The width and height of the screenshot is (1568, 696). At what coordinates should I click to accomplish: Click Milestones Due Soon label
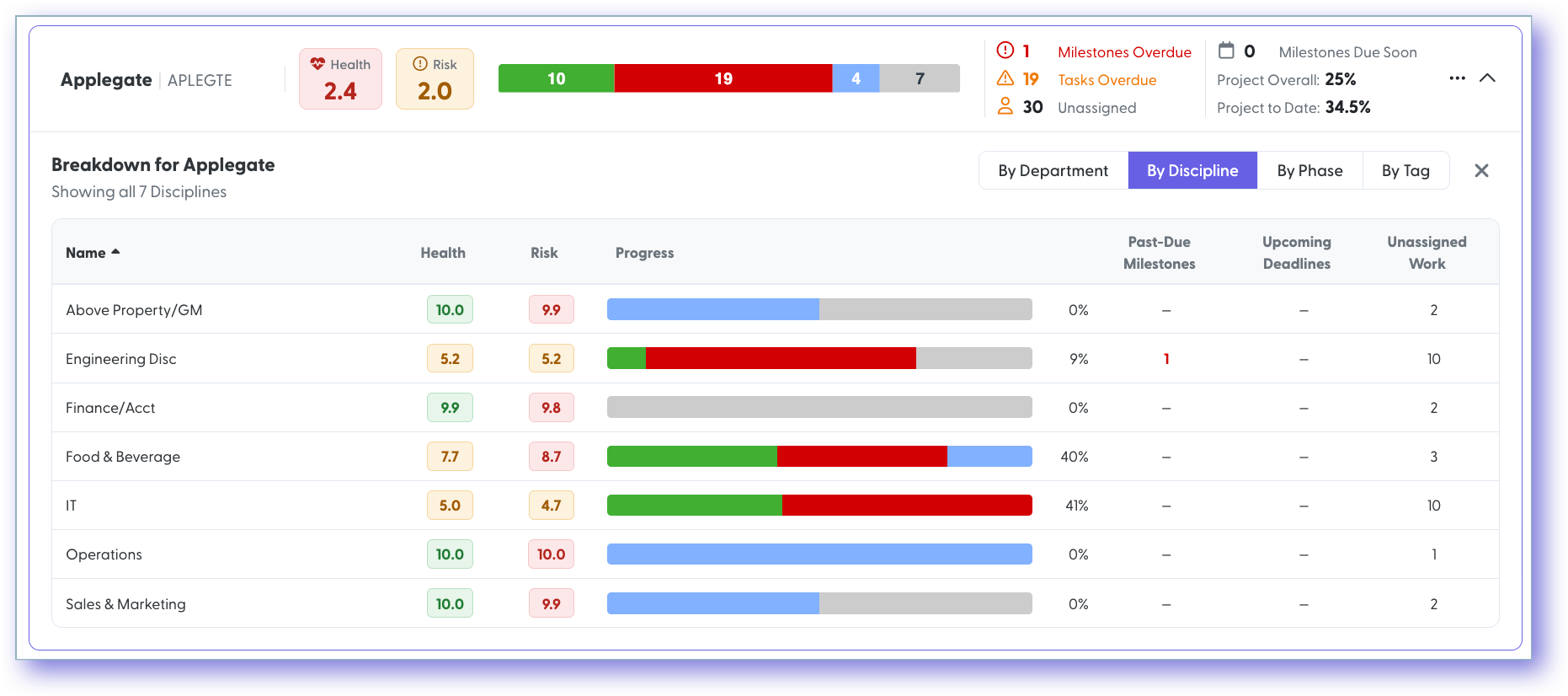tap(1347, 52)
